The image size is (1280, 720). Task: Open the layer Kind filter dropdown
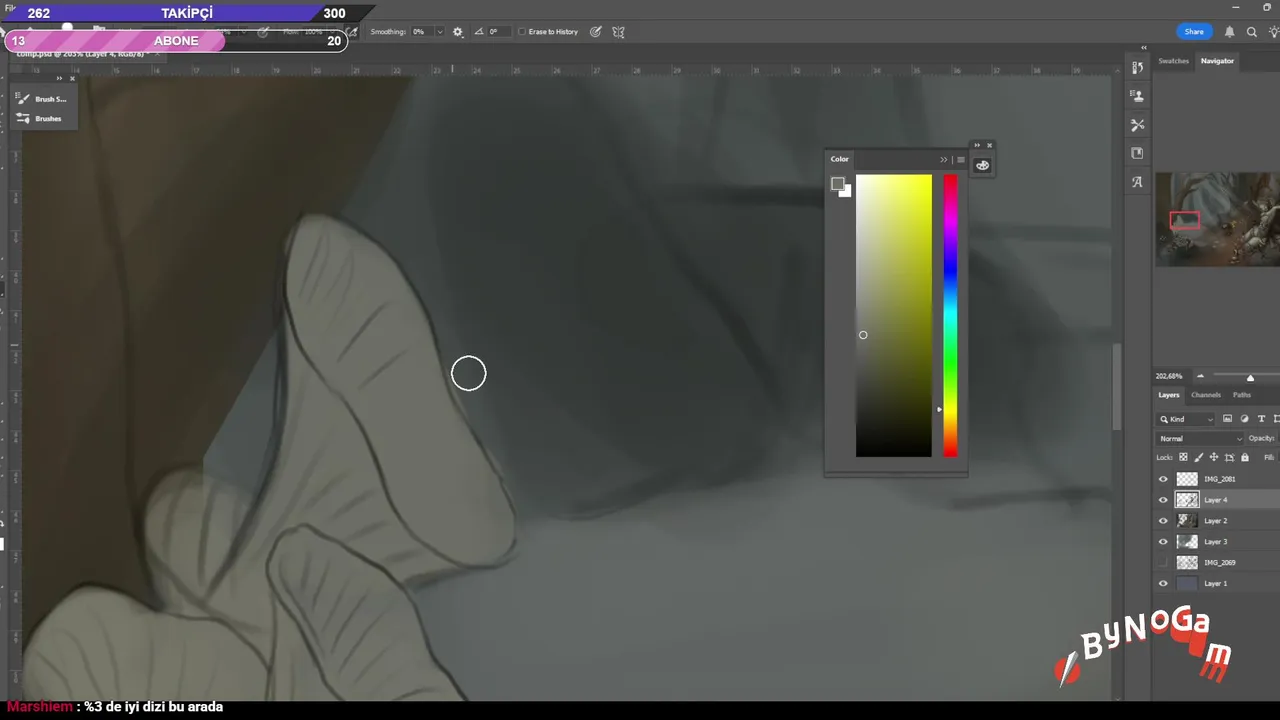[x=1186, y=419]
